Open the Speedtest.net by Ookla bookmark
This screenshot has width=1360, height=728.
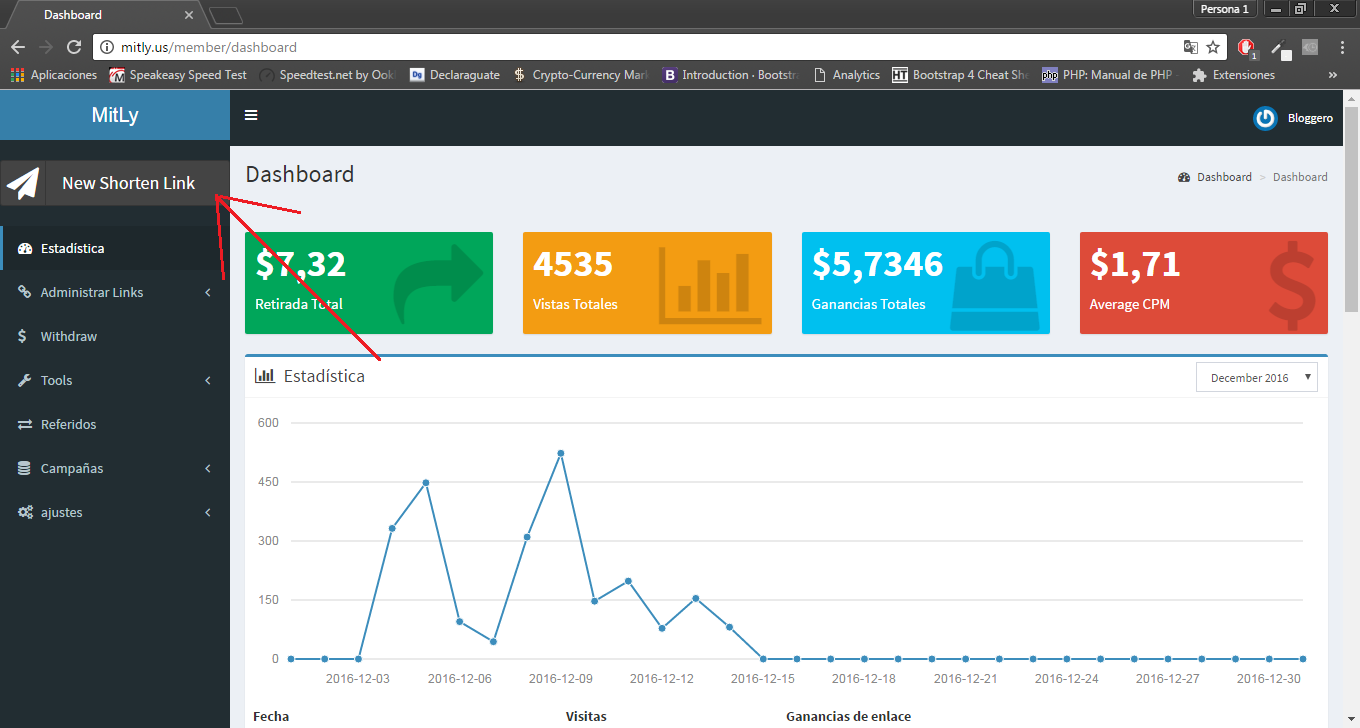[328, 75]
